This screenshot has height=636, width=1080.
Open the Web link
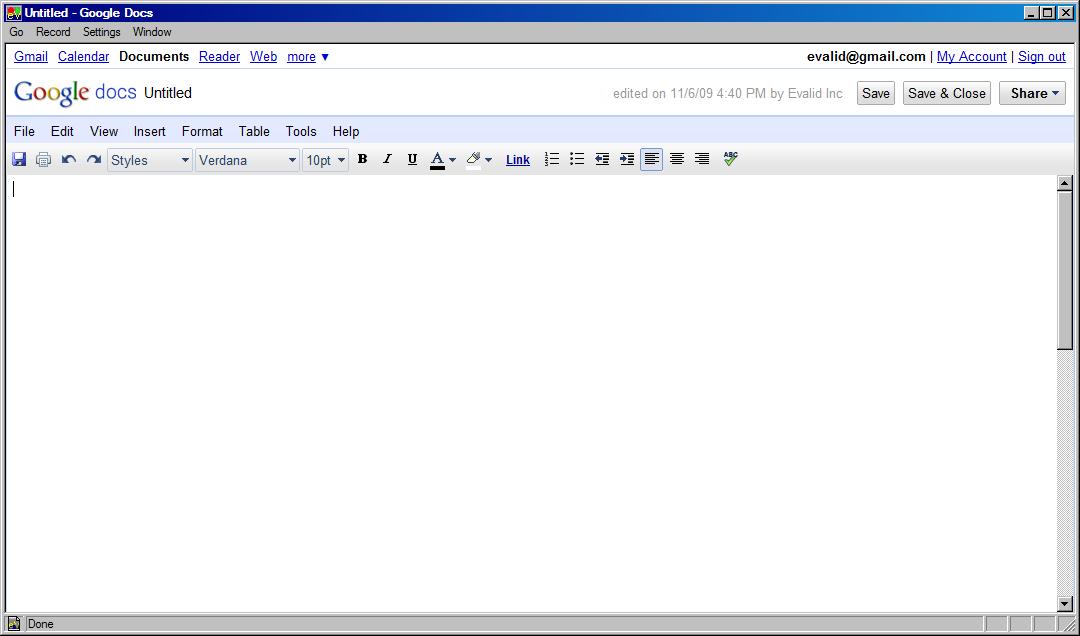pyautogui.click(x=263, y=57)
